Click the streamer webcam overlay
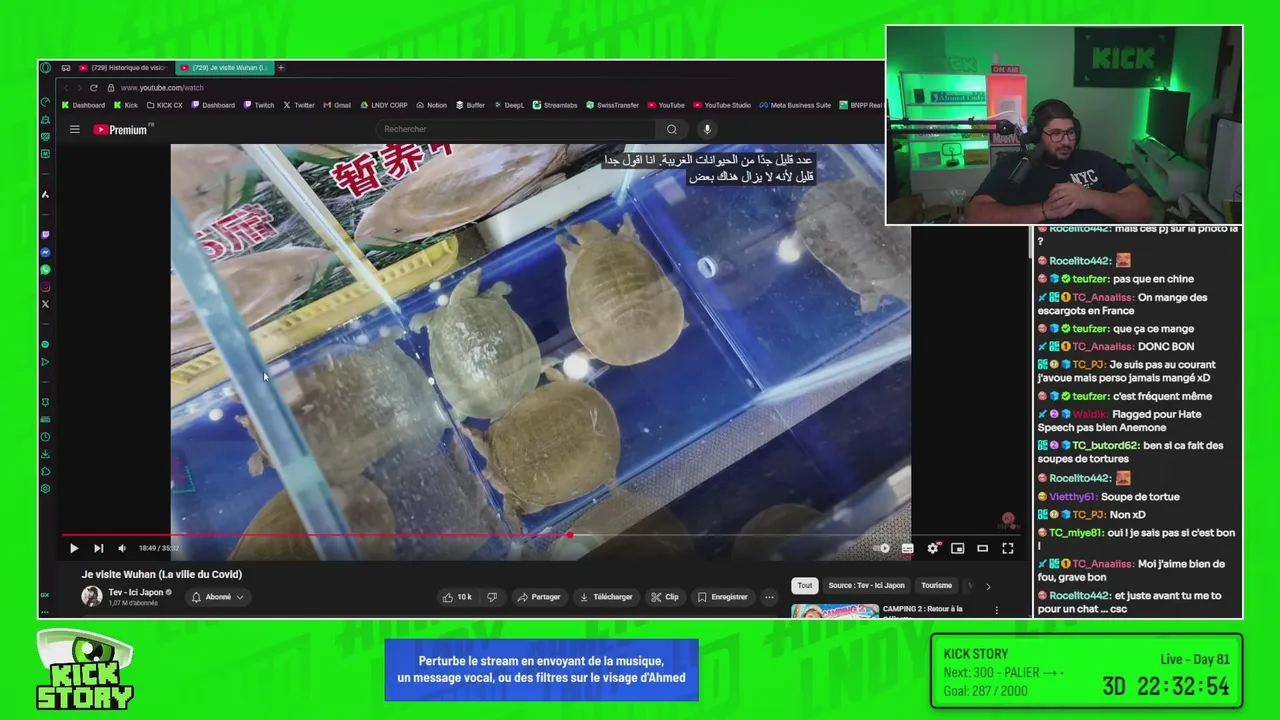The image size is (1280, 720). point(1064,125)
